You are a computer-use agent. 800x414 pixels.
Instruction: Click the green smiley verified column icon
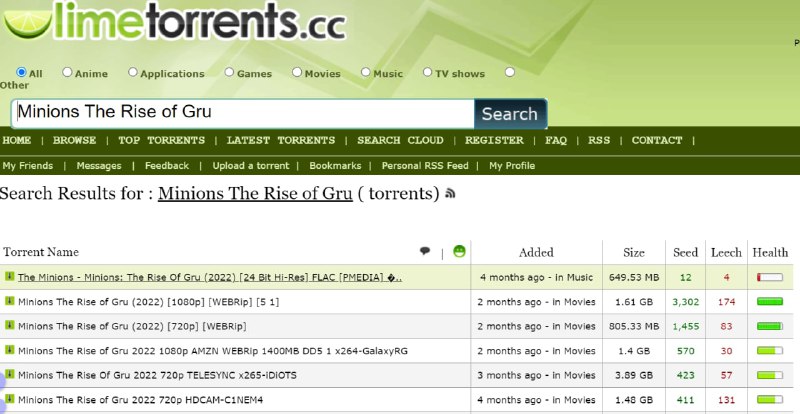point(459,251)
